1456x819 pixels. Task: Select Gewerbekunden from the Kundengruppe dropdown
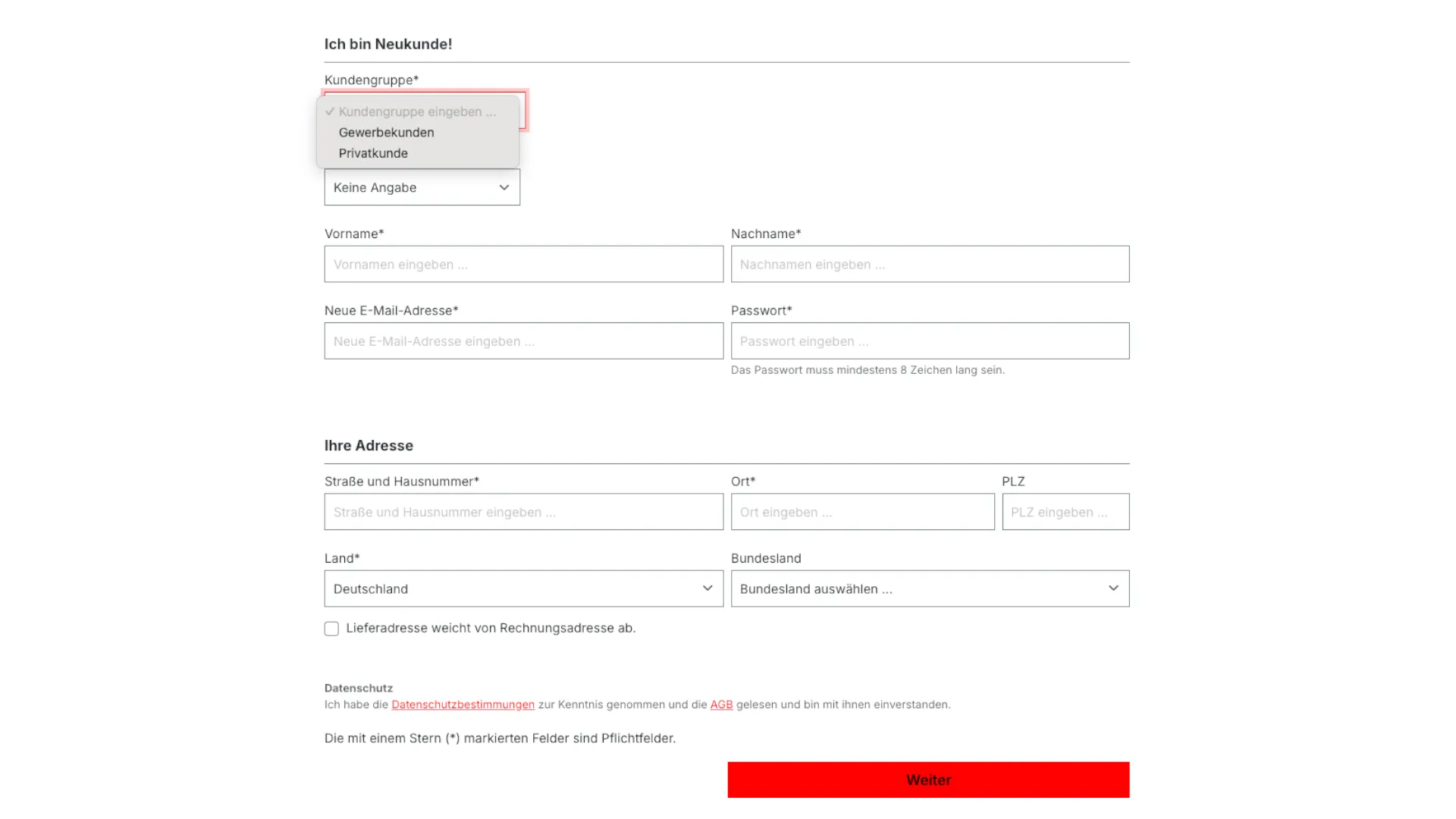coord(387,132)
